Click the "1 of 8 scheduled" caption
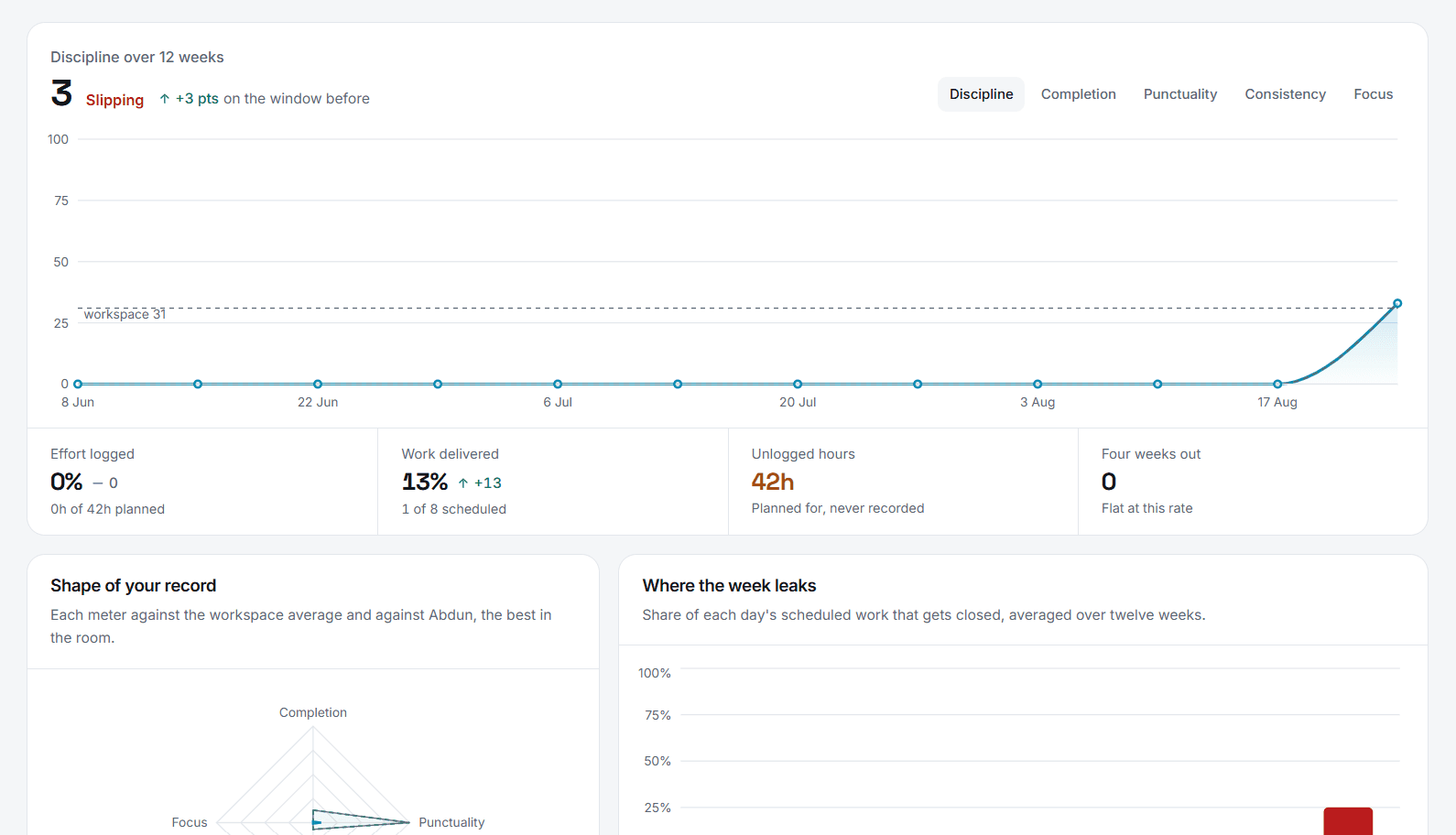The width and height of the screenshot is (1456, 835). [454, 509]
